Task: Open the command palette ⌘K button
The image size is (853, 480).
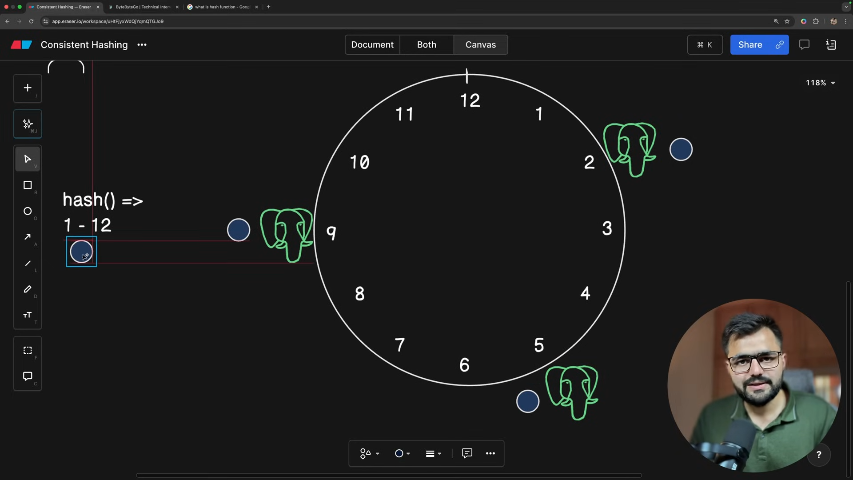Action: pos(704,45)
